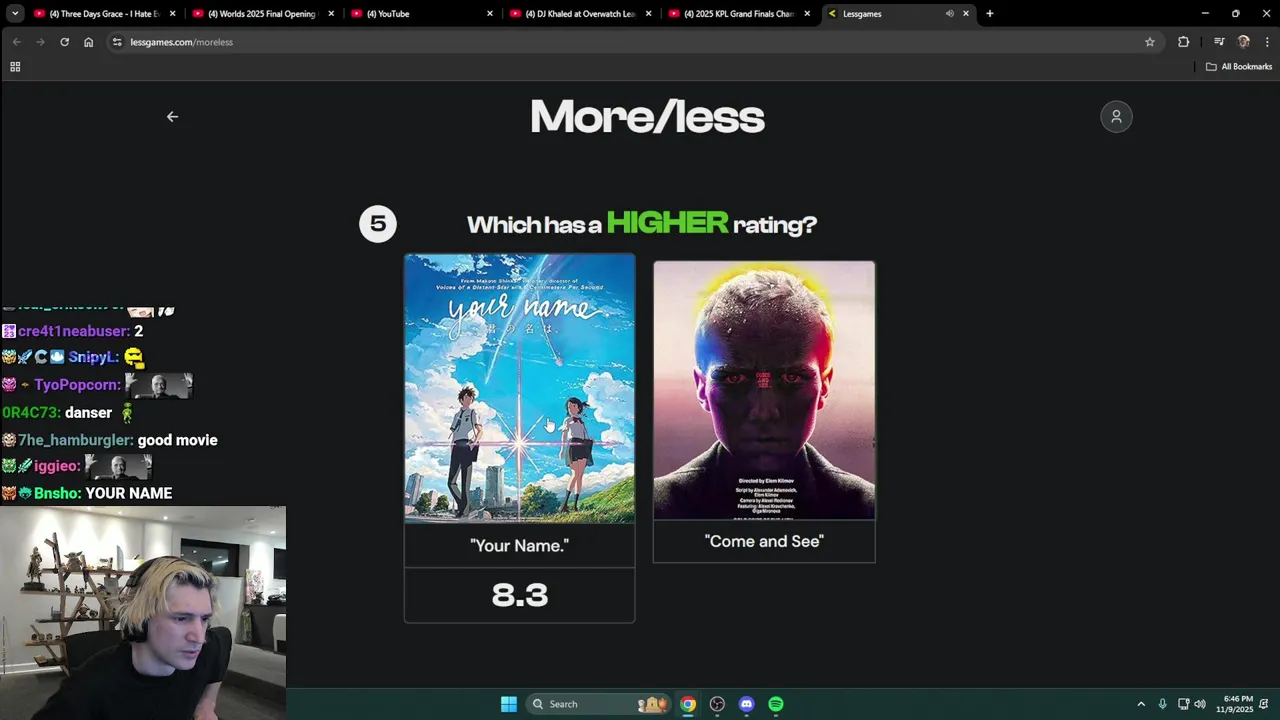Close the Three Days Grace tab
This screenshot has width=1280, height=720.
(173, 14)
